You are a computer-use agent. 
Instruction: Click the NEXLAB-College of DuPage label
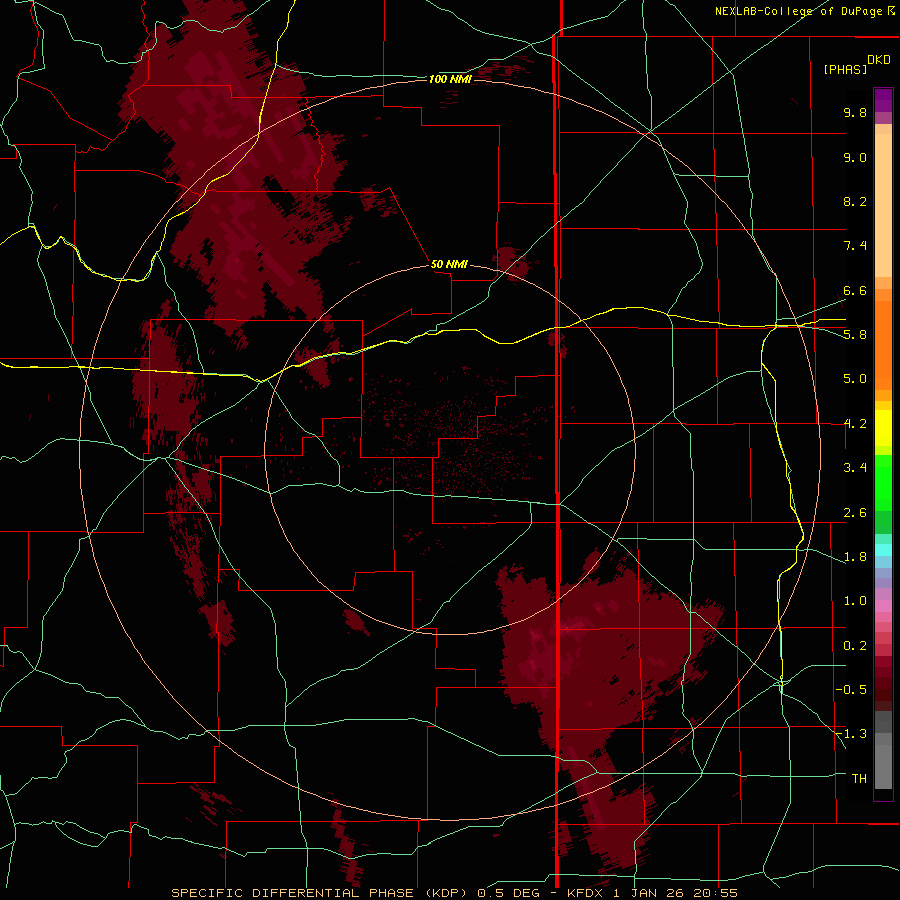click(798, 11)
